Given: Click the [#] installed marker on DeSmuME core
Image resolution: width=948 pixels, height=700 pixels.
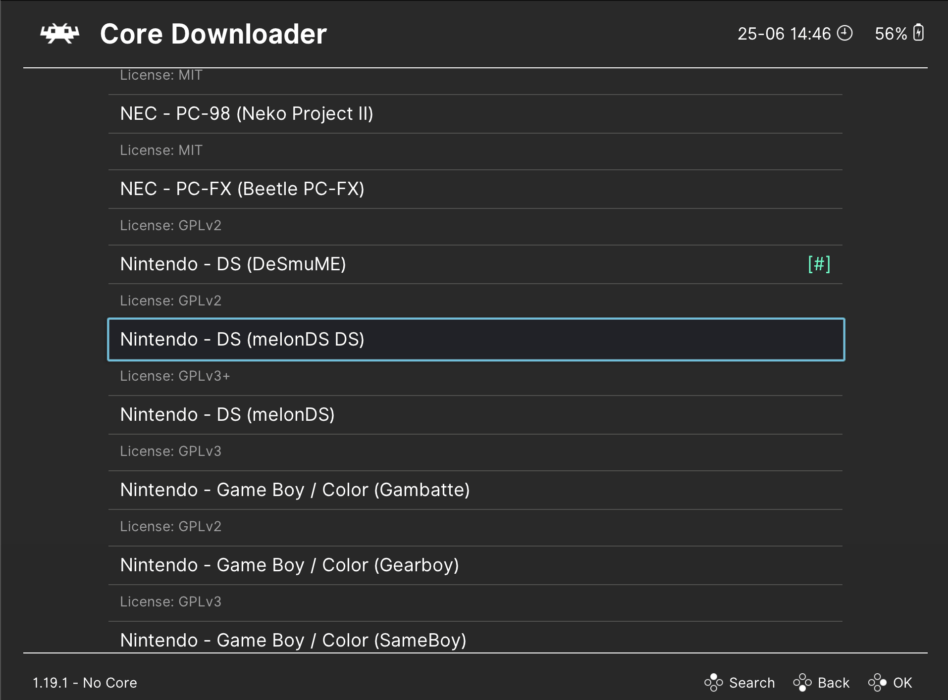Looking at the screenshot, I should click(819, 264).
